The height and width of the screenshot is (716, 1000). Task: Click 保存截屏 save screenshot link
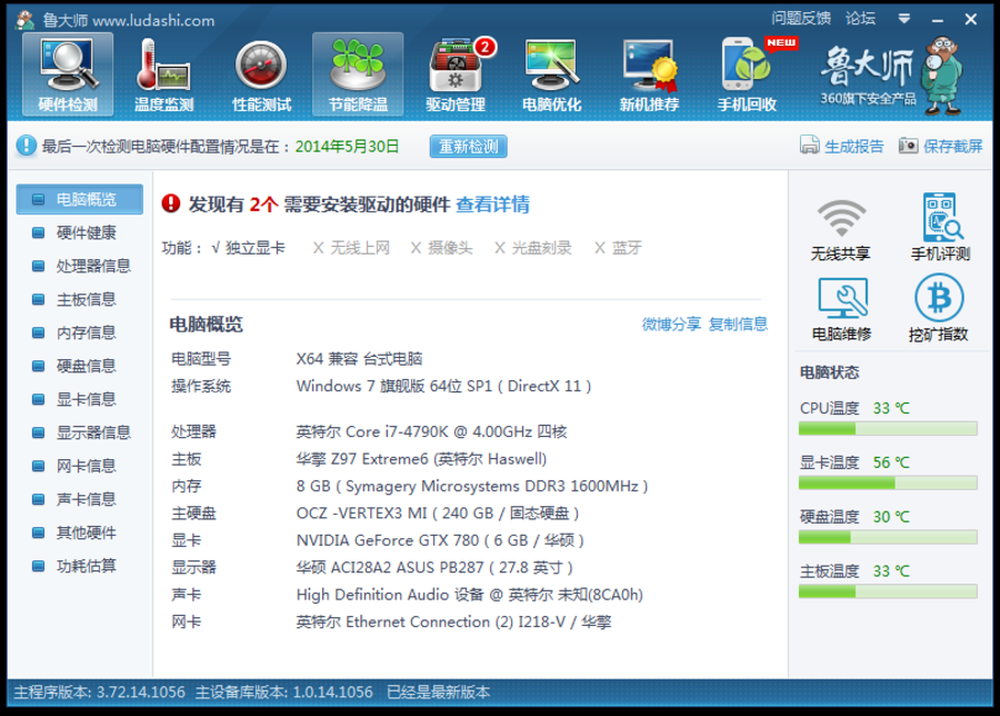953,146
